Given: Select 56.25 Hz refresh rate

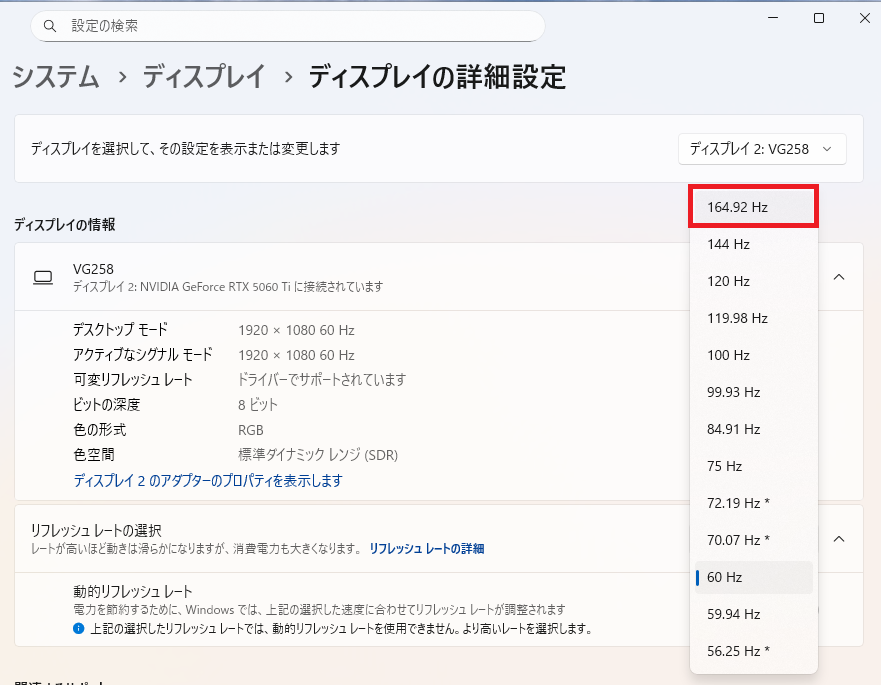Looking at the screenshot, I should [753, 650].
